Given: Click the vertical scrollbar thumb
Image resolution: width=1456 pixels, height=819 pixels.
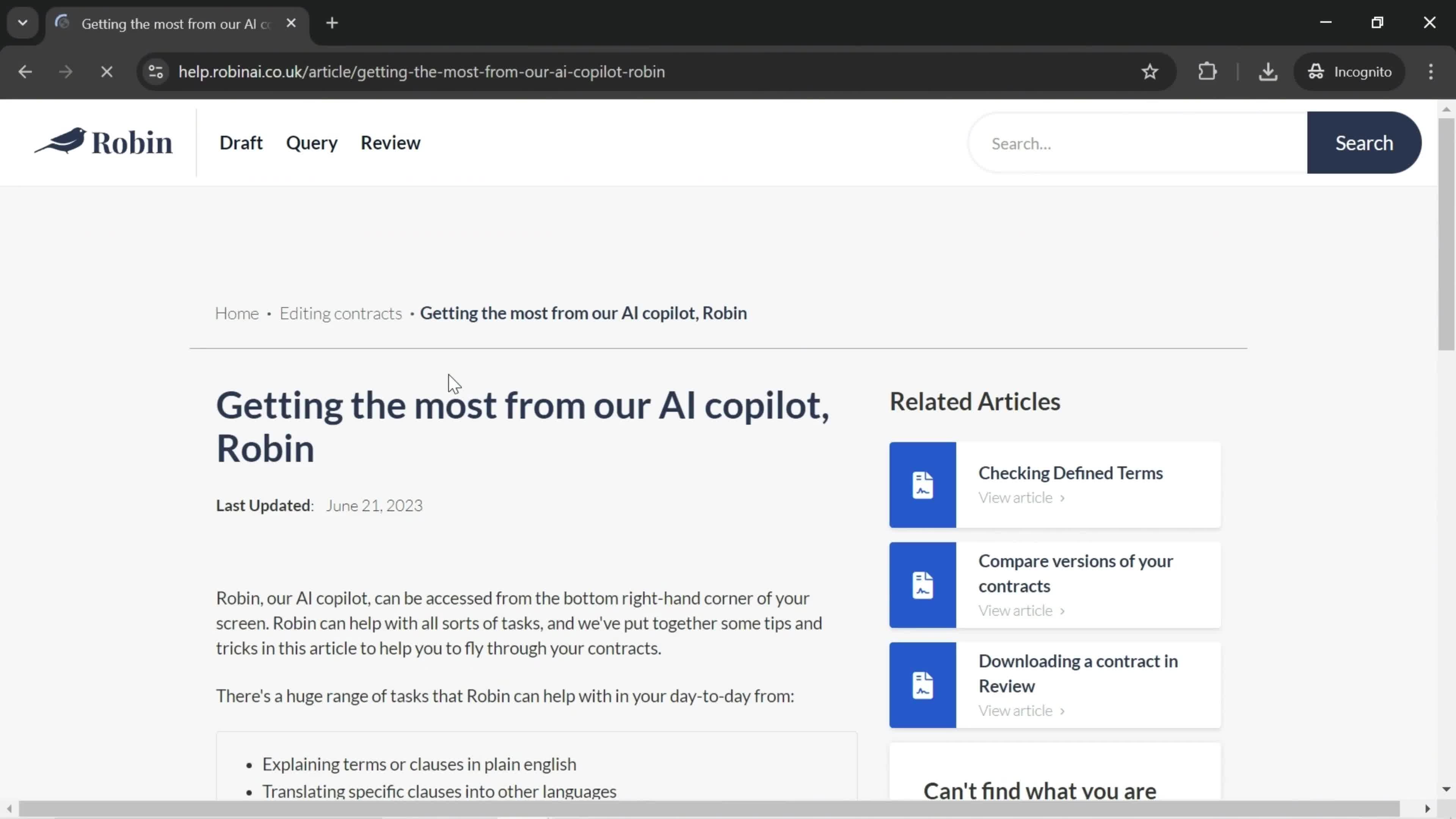Looking at the screenshot, I should pos(1447,234).
